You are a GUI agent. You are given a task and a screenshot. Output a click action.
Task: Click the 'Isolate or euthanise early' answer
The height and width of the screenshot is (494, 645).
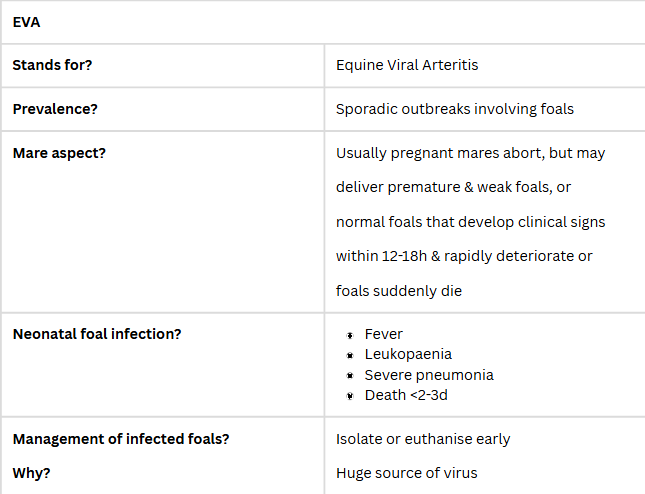(423, 439)
